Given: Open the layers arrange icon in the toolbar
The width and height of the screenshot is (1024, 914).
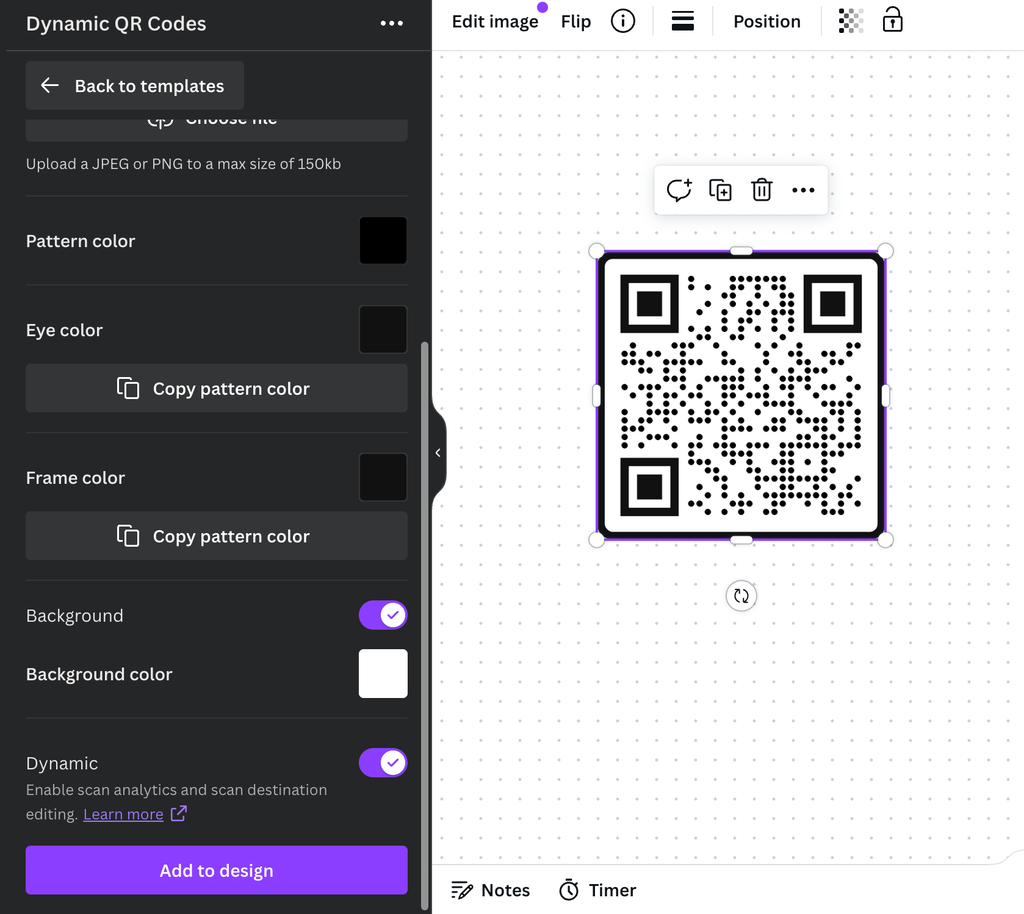Looking at the screenshot, I should click(x=683, y=20).
